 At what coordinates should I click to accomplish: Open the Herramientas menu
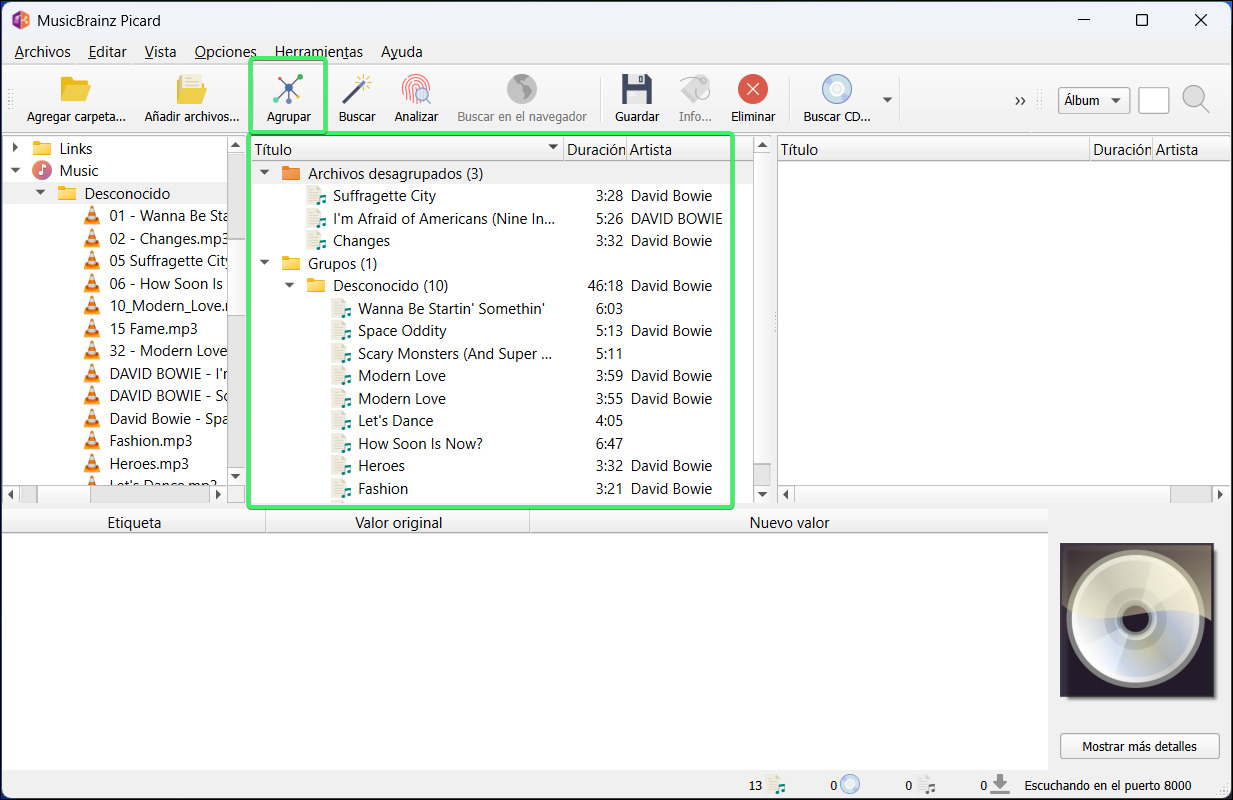click(x=319, y=52)
